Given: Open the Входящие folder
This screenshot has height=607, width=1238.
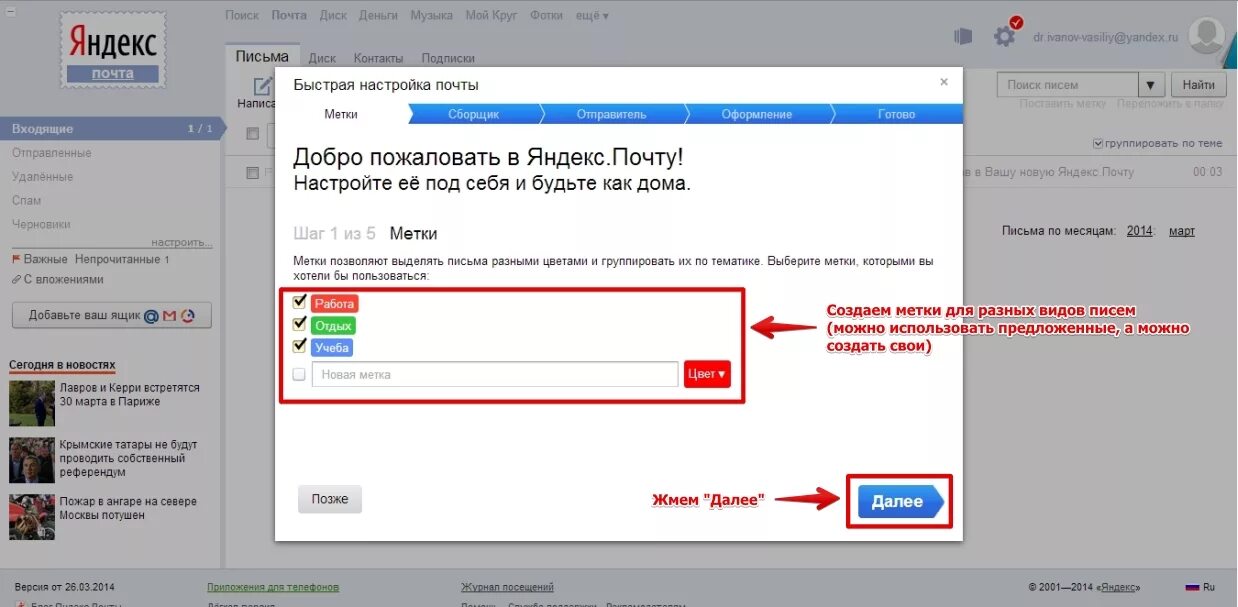Looking at the screenshot, I should coord(110,129).
